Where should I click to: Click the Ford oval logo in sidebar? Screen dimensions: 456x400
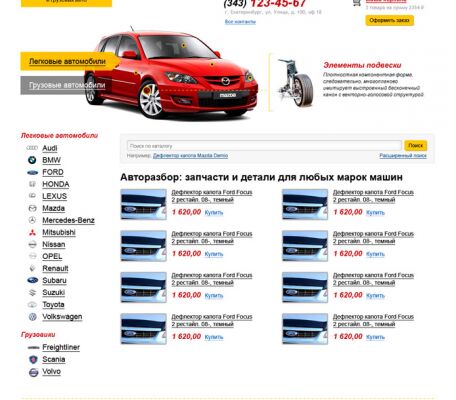tap(32, 172)
